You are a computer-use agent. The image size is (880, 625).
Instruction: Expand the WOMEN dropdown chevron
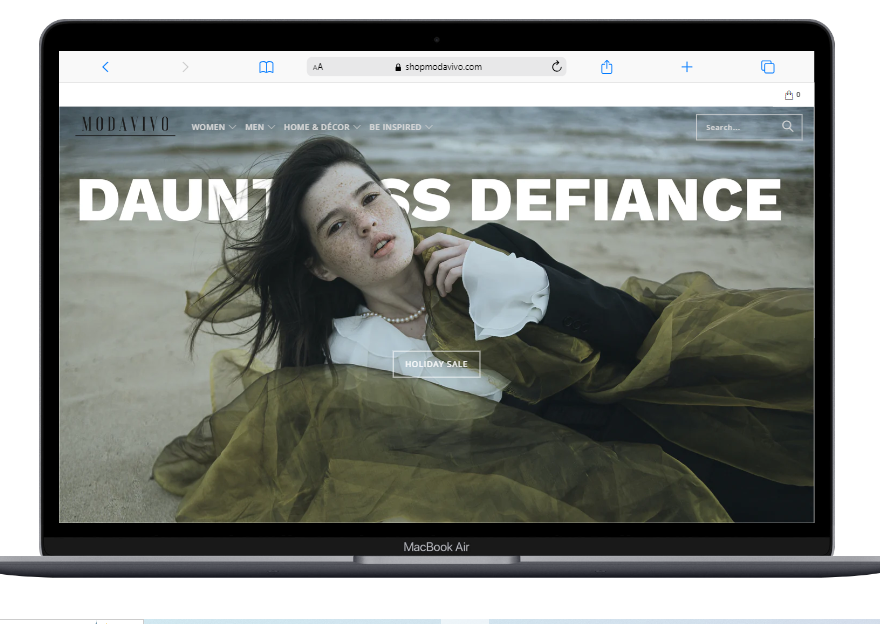[x=232, y=128]
